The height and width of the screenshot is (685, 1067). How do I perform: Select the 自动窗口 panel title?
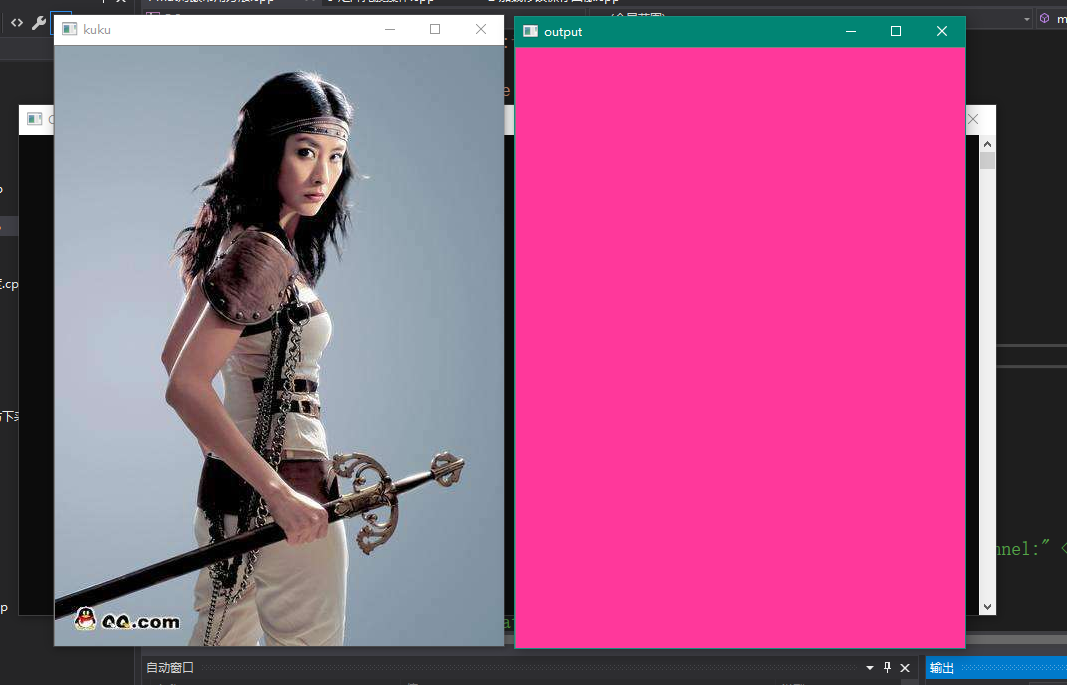(x=170, y=668)
